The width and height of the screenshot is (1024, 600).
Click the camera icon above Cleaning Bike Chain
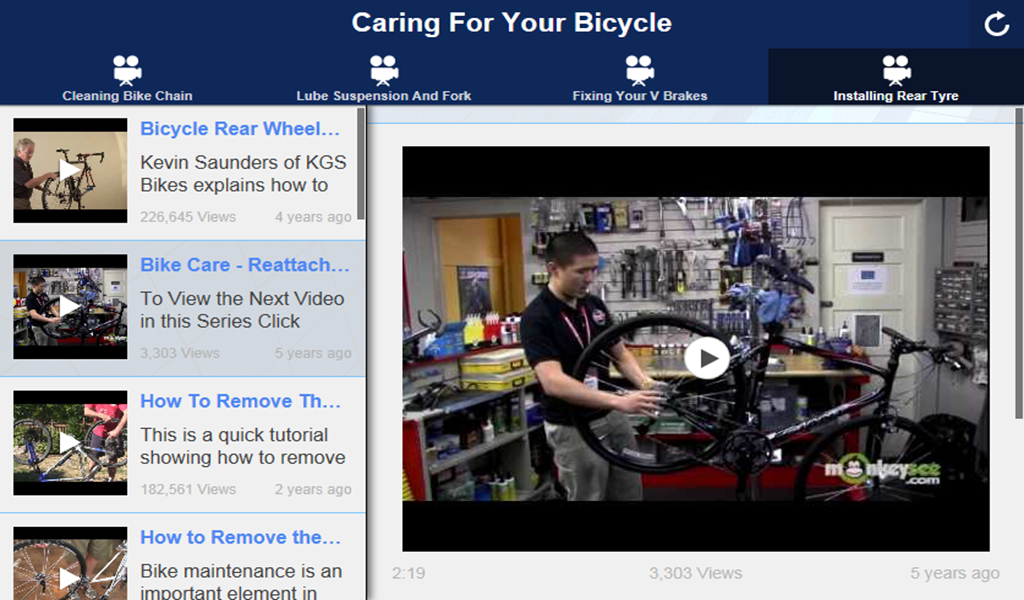click(127, 69)
